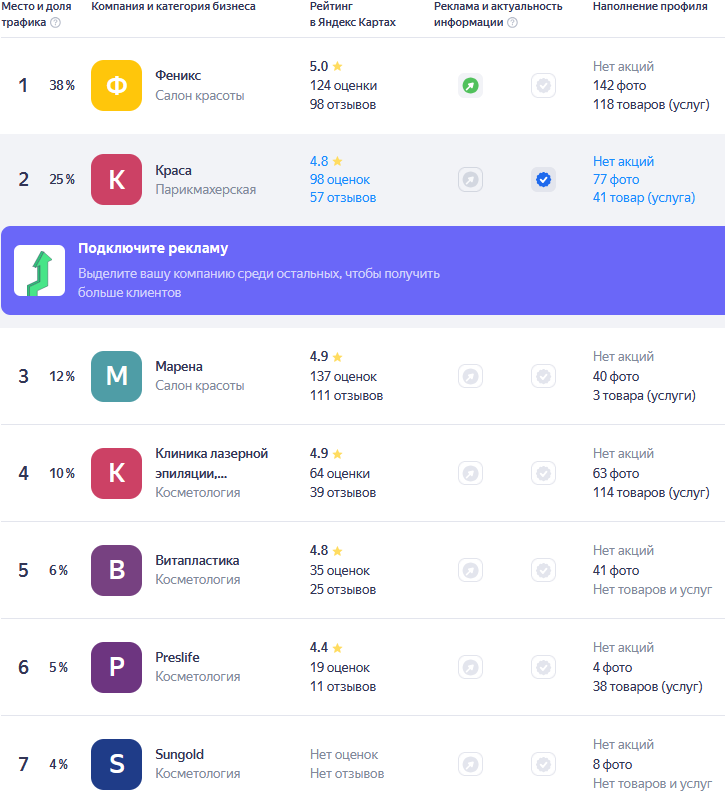Click 142 фото in Феникс row
Image resolution: width=725 pixels, height=800 pixels.
tap(619, 86)
